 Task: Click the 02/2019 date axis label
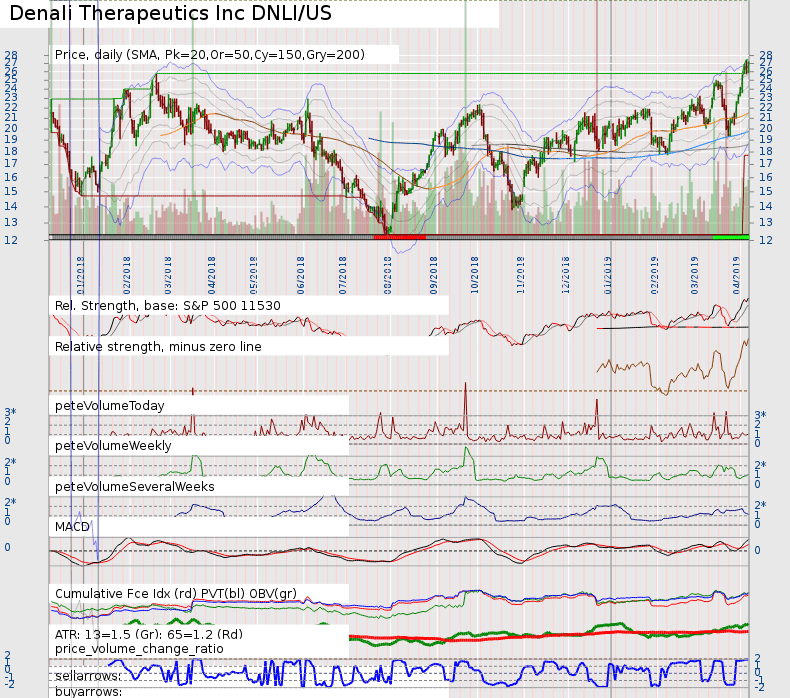(x=653, y=276)
